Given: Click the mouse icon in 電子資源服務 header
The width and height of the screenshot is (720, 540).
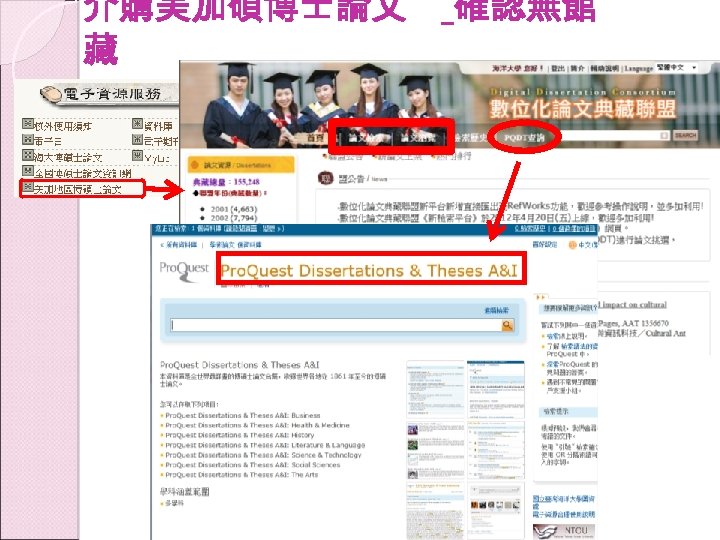Looking at the screenshot, I should (51, 94).
